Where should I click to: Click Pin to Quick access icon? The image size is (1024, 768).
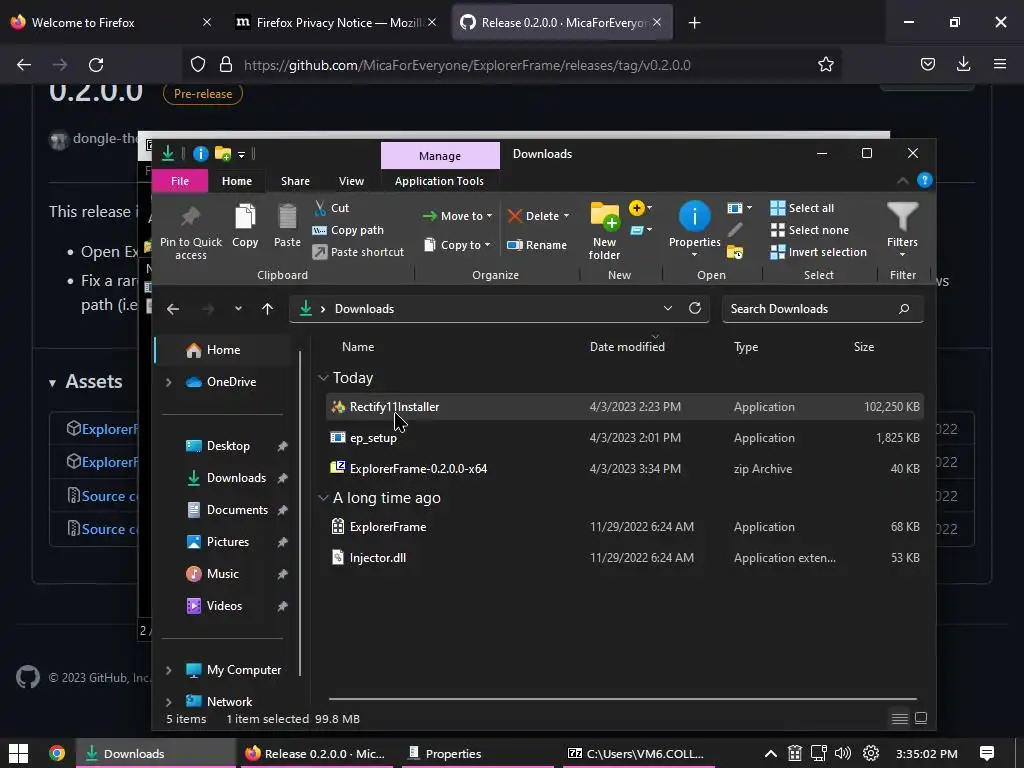coord(191,217)
